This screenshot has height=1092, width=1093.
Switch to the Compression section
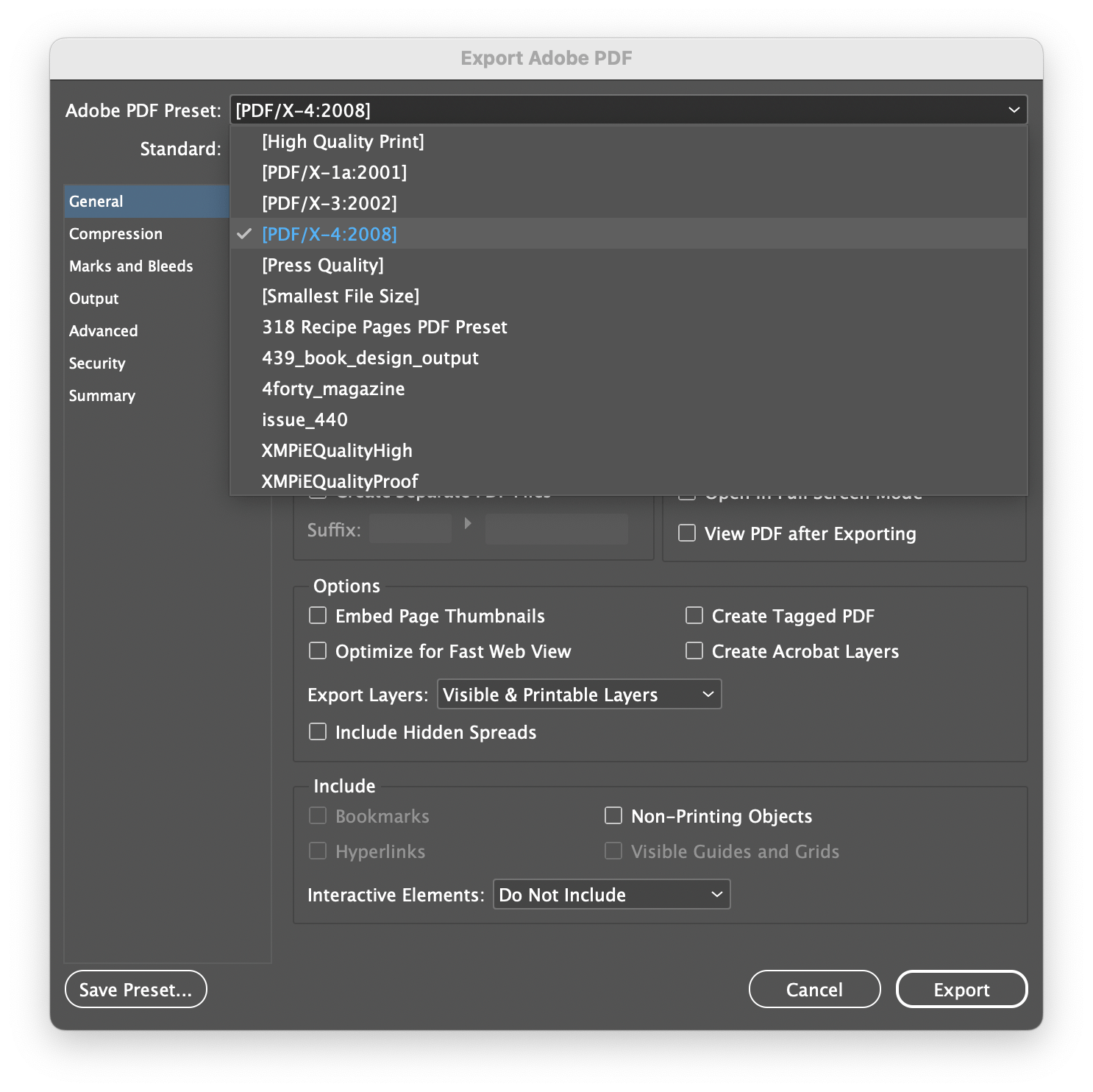115,233
